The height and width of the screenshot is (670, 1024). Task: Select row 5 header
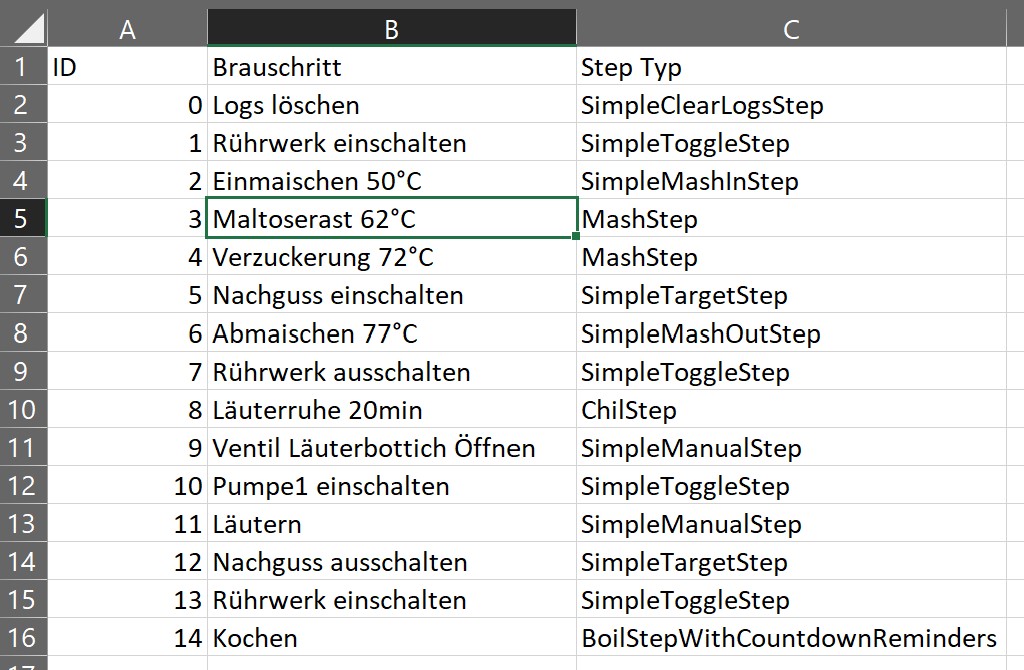tap(23, 219)
